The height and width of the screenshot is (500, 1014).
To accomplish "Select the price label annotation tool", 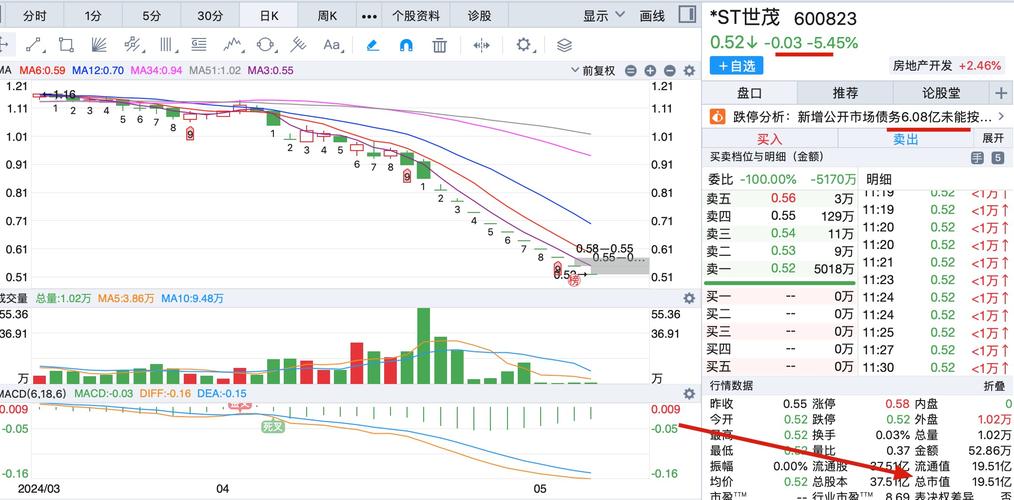I will (199, 45).
